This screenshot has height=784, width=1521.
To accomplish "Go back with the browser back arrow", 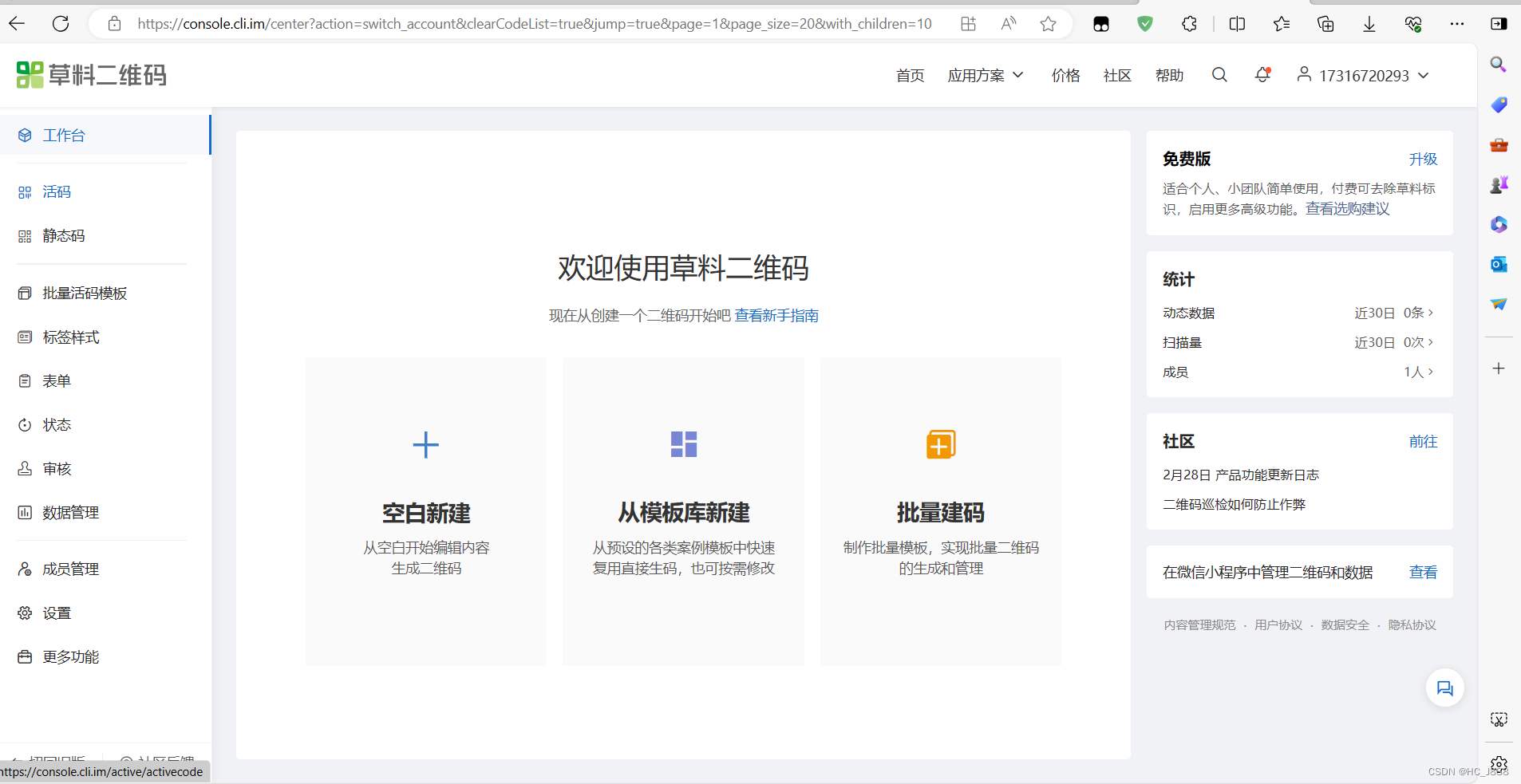I will click(17, 24).
